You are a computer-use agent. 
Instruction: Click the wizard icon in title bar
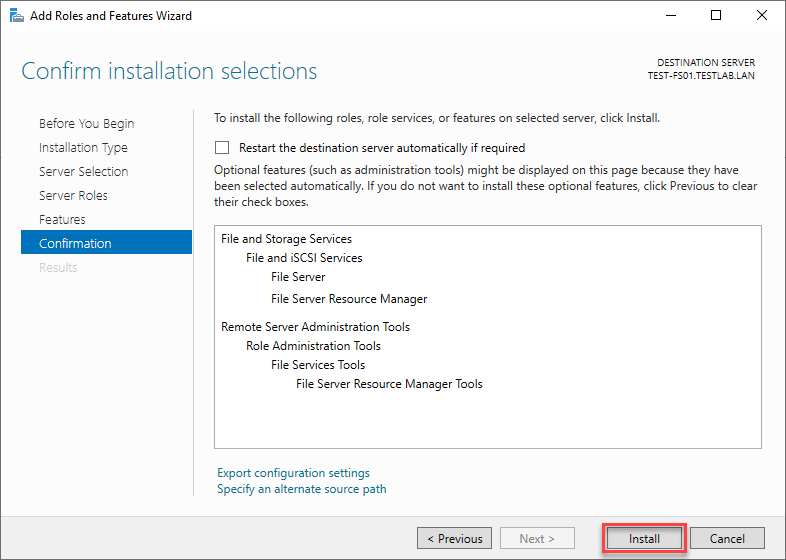(x=17, y=16)
